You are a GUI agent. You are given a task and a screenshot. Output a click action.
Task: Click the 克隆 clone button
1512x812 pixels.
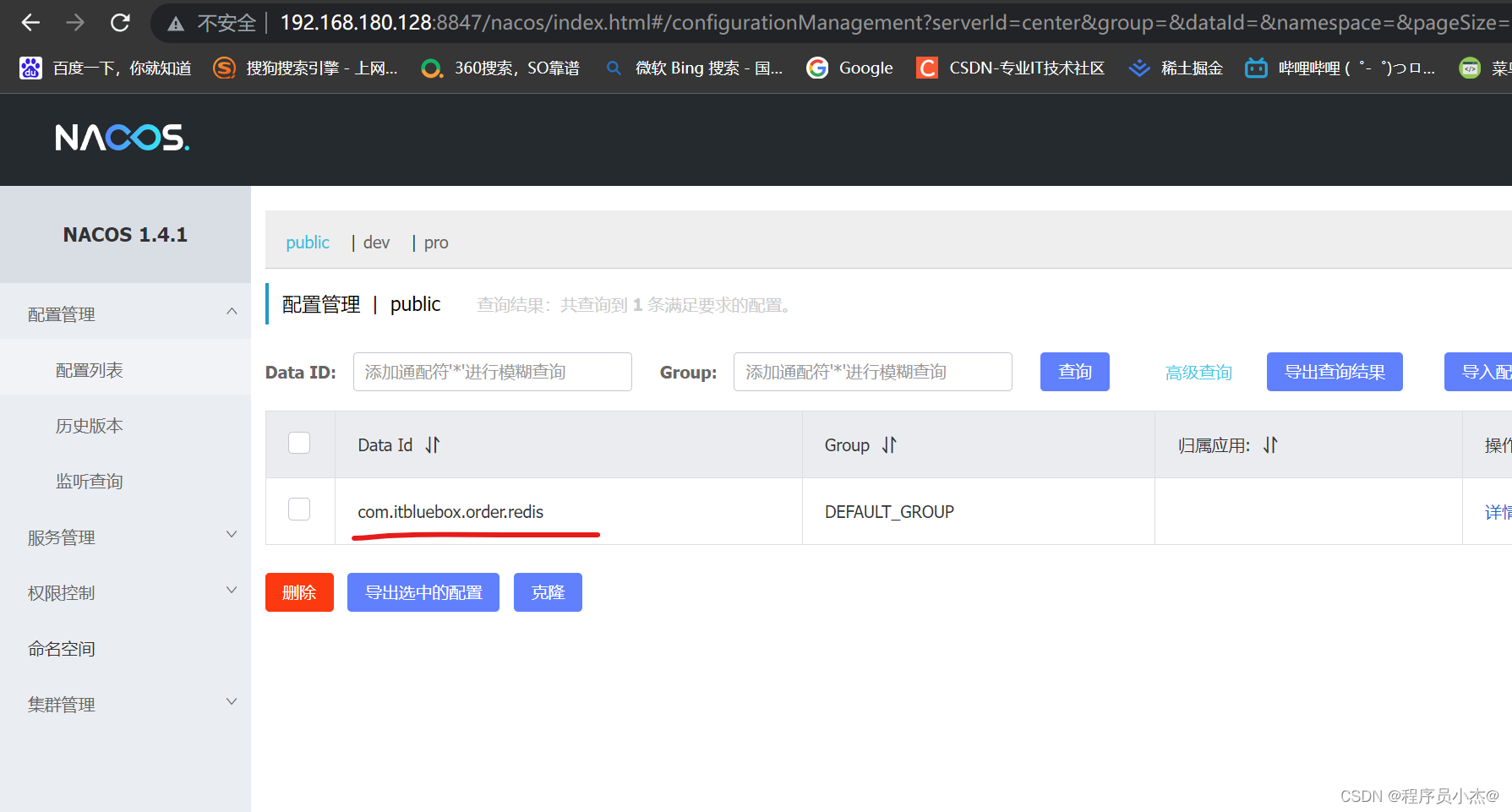(x=548, y=592)
